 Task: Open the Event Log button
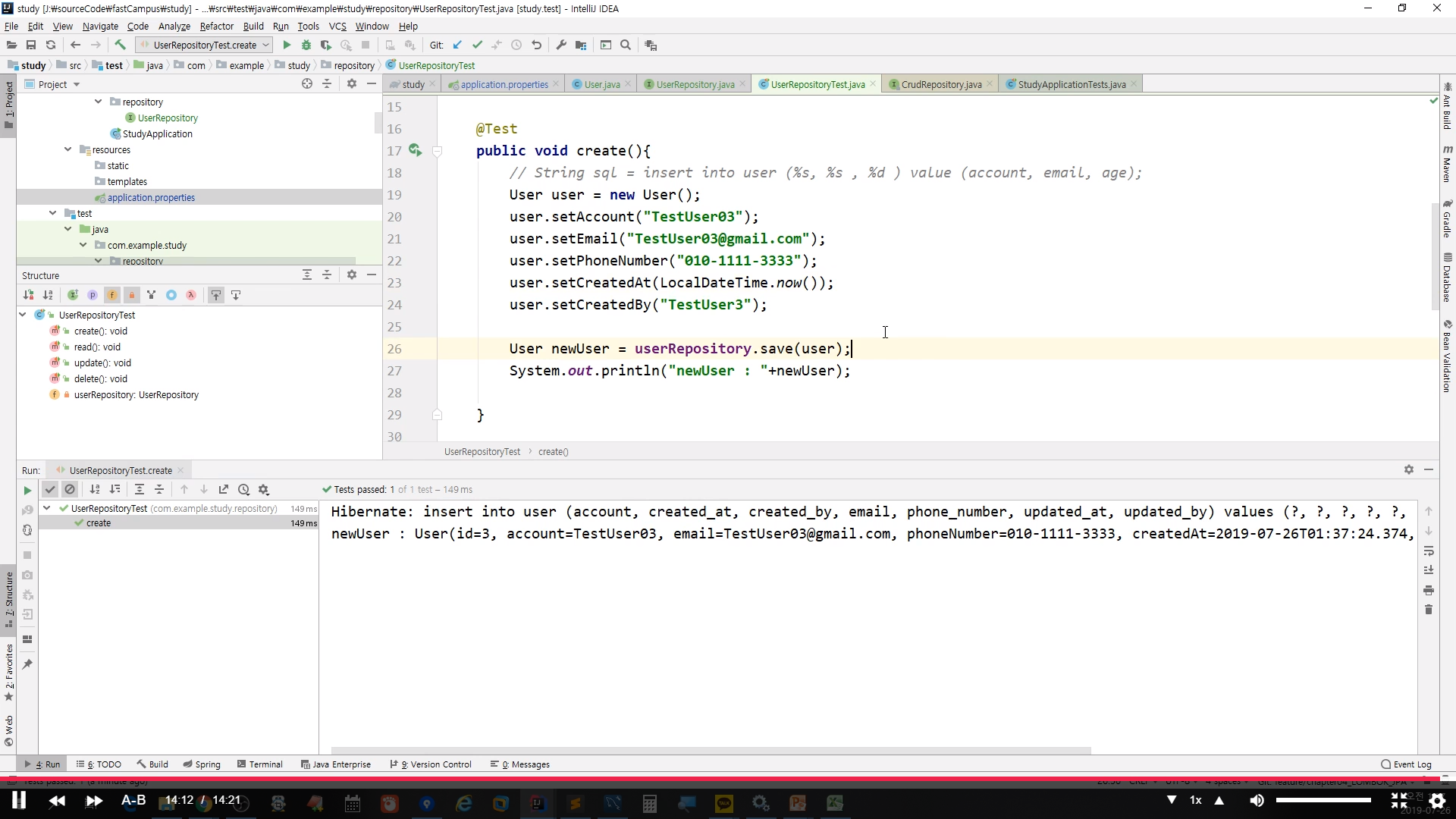1407,764
